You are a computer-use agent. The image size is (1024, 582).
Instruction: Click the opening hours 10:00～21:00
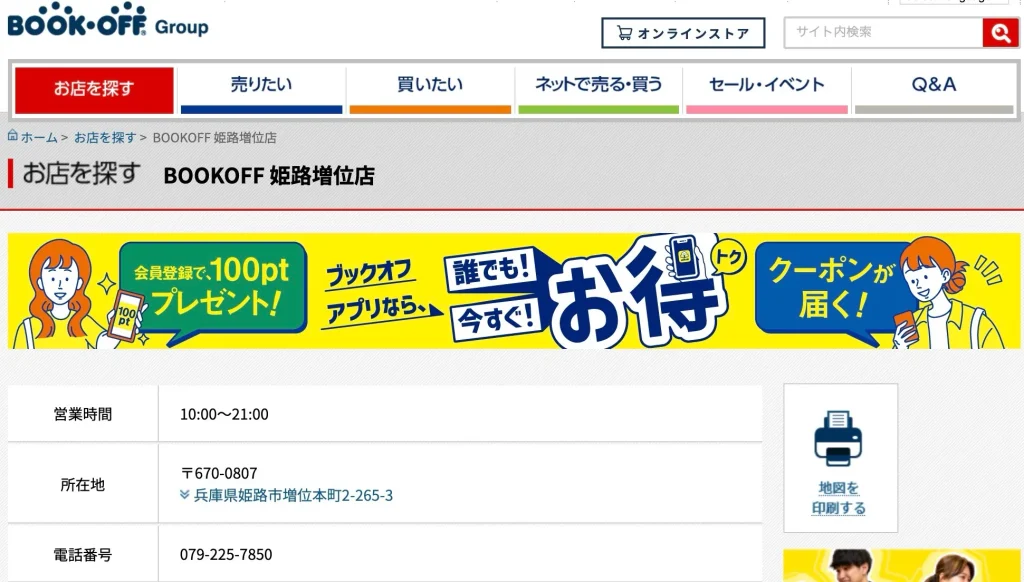click(224, 415)
